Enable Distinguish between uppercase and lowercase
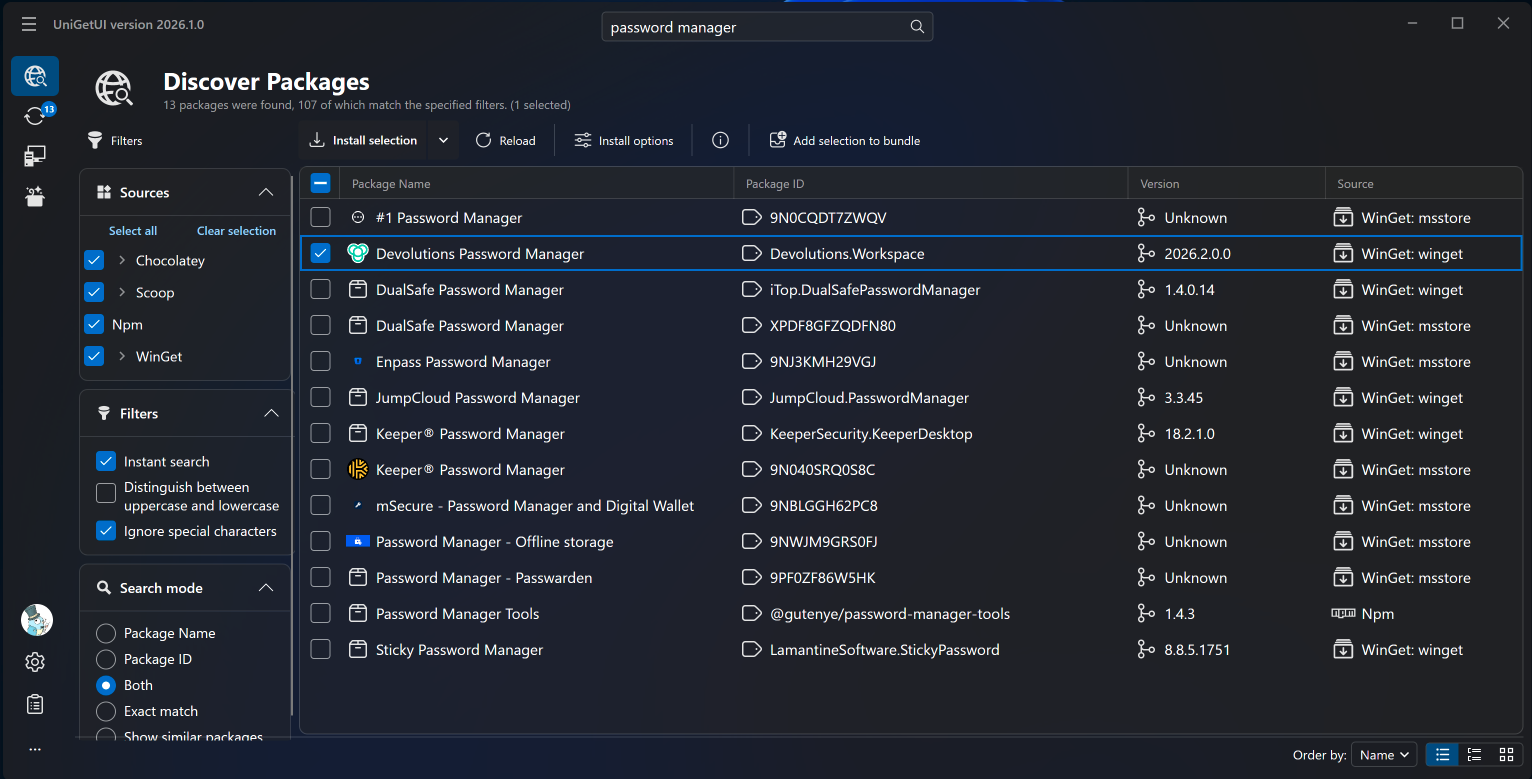 [106, 493]
